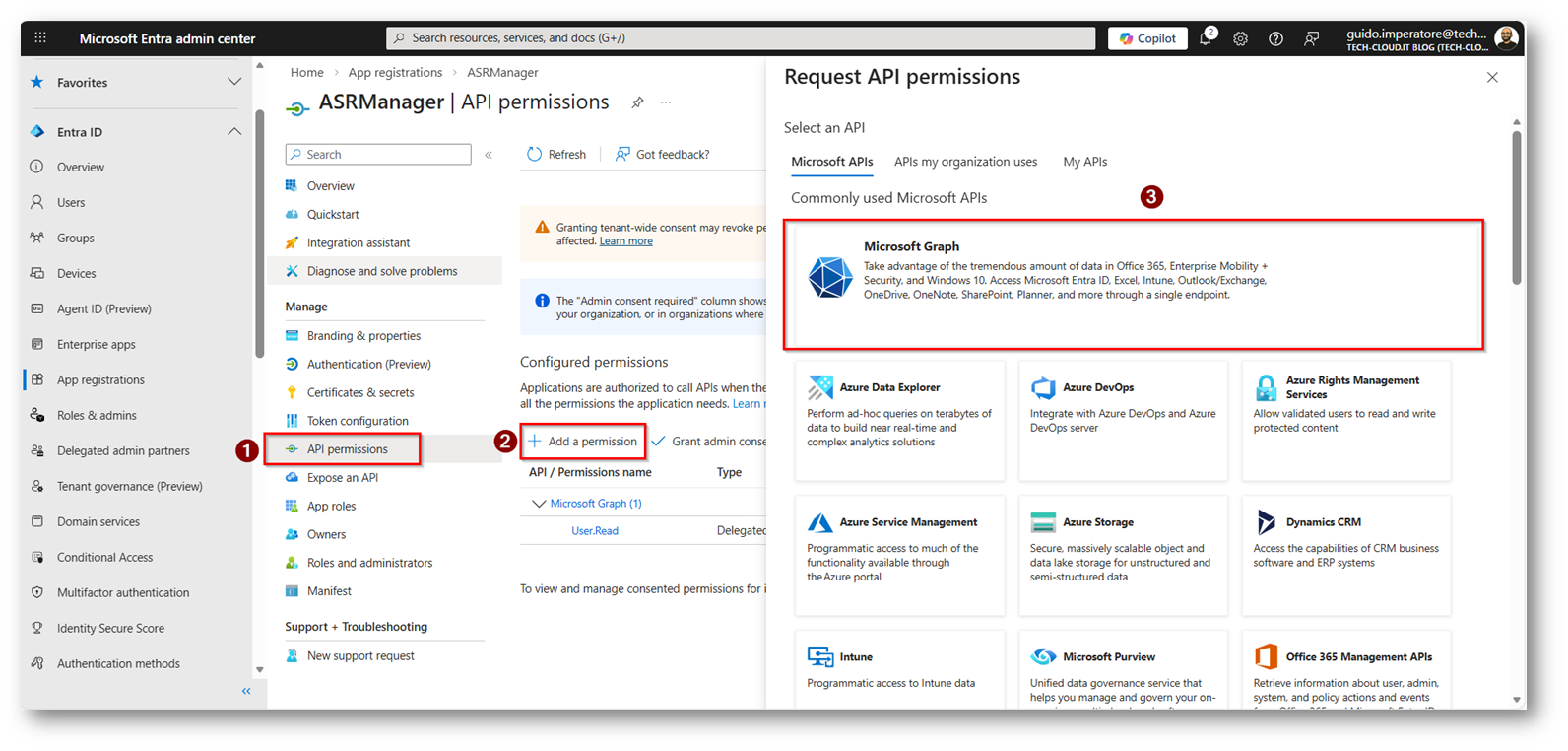
Task: Open New support request
Action: coord(360,655)
